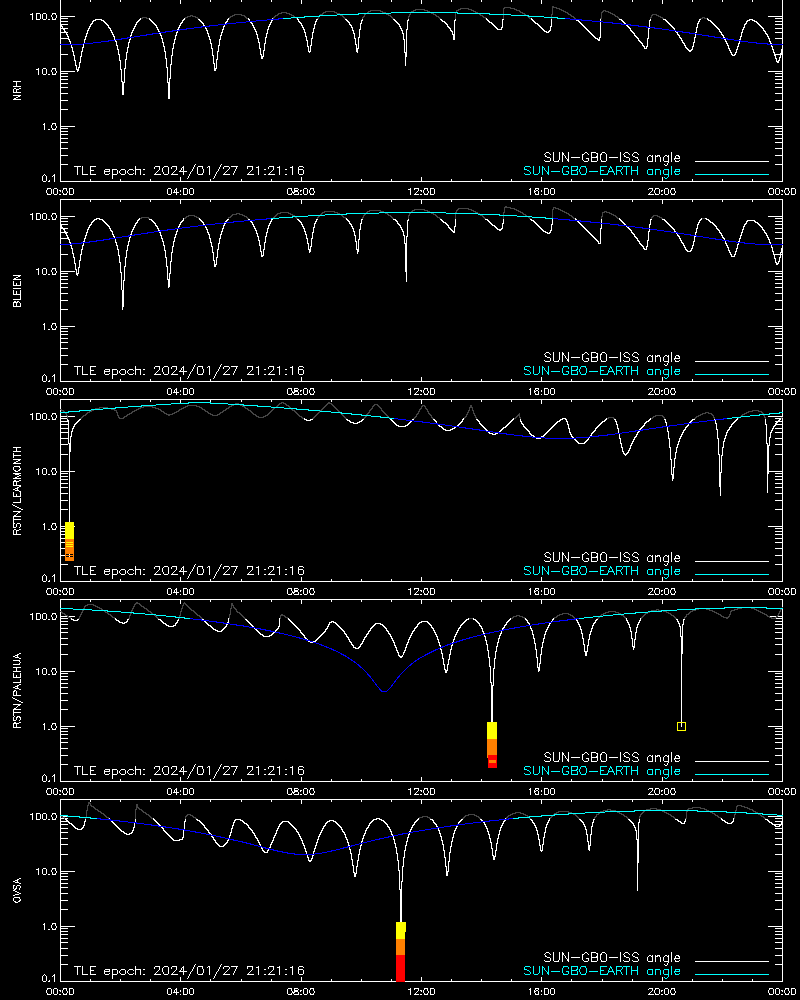Click SUN-GBO-EARTH angle legend in PALEHUA panel
Screen dimensions: 800x1000
click(602, 770)
